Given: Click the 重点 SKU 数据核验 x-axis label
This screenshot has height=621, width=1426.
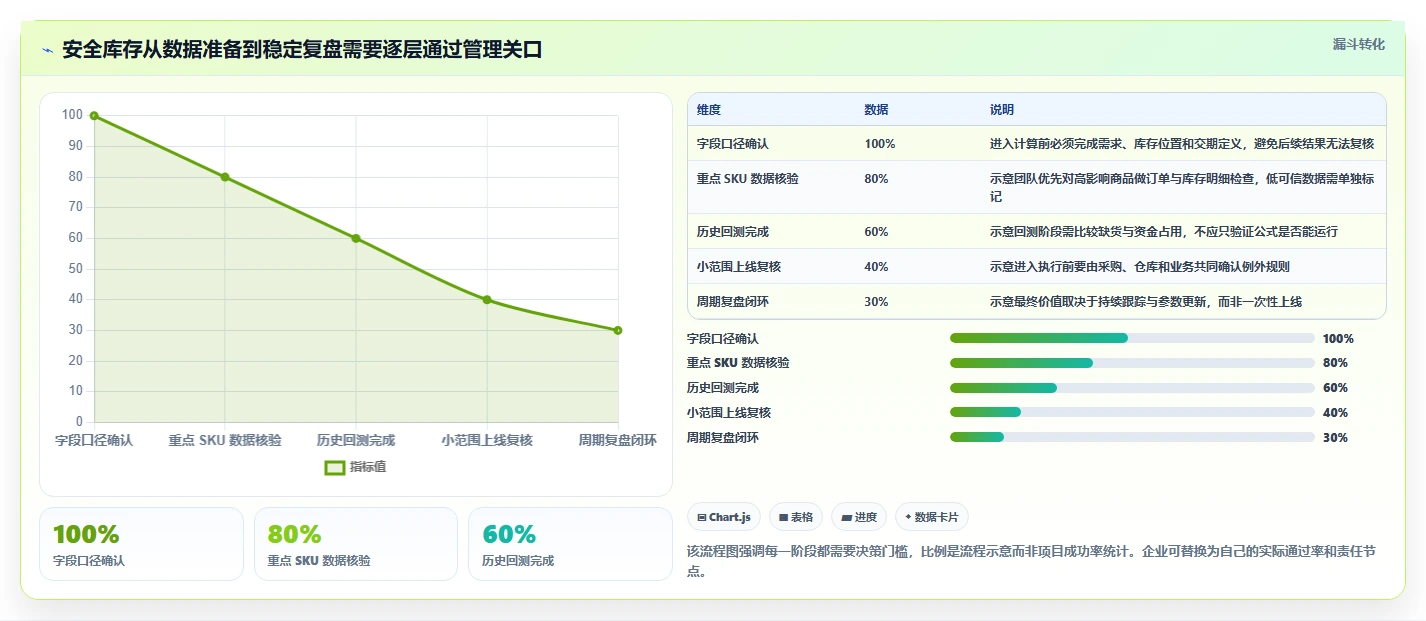Looking at the screenshot, I should coord(225,440).
